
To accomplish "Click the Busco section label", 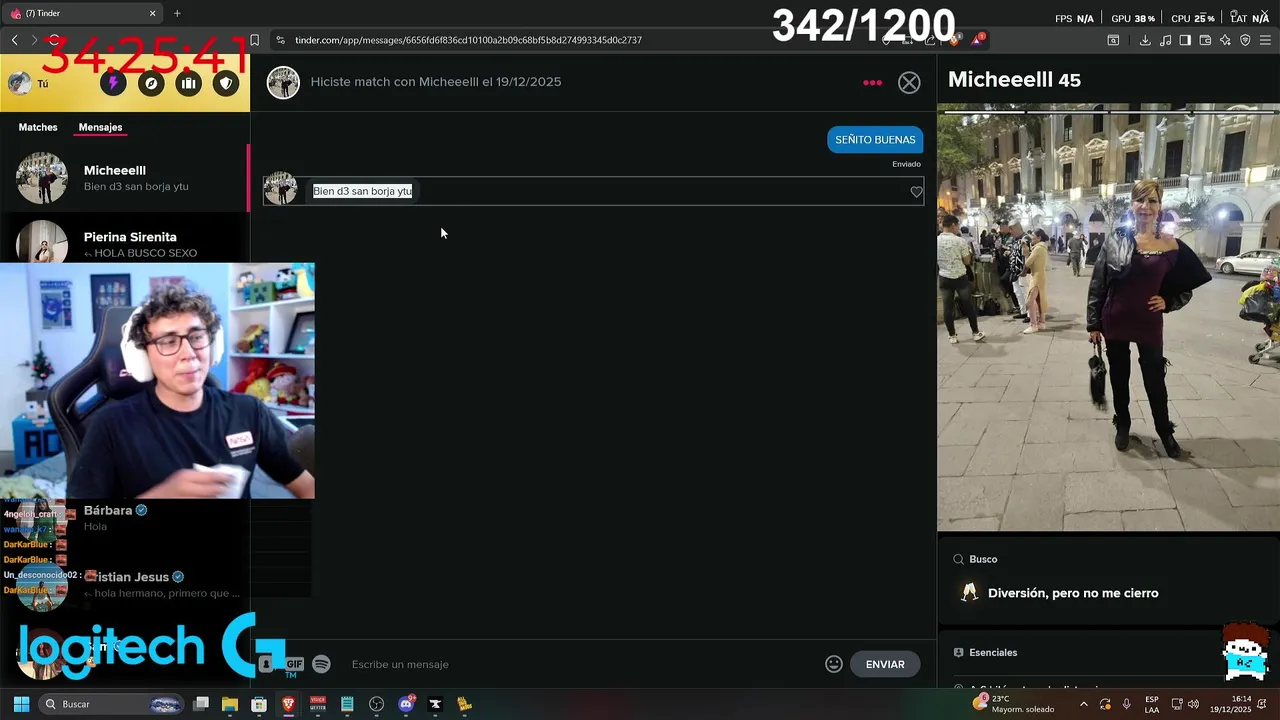I will pos(983,559).
